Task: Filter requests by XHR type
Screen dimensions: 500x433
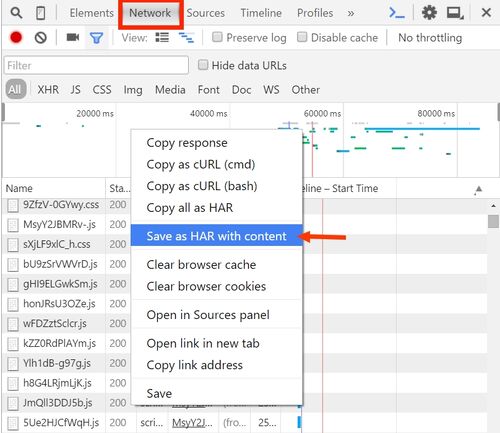Action: (48, 90)
